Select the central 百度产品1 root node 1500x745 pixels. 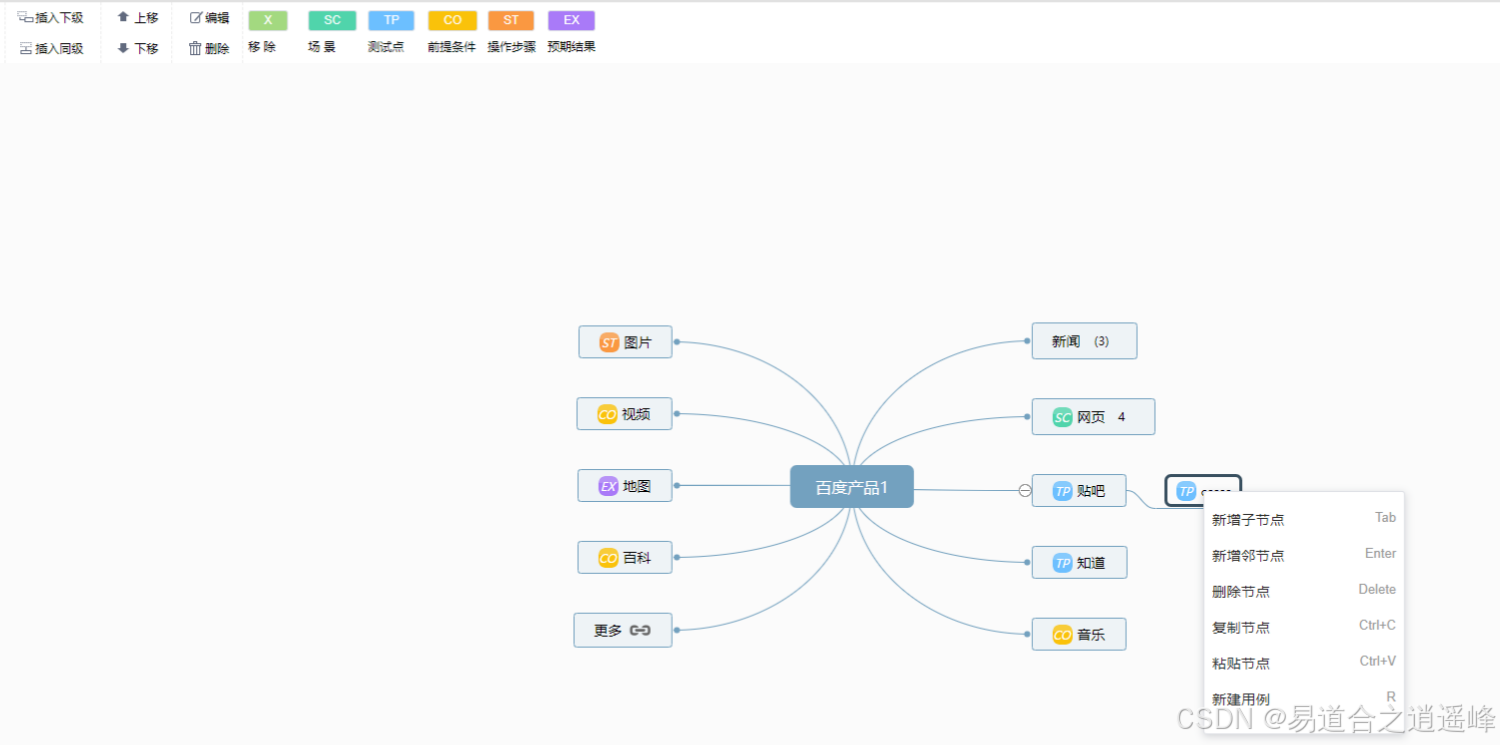(852, 487)
